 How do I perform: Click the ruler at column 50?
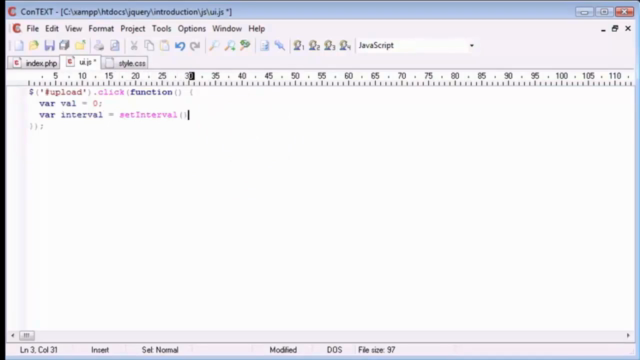(295, 76)
